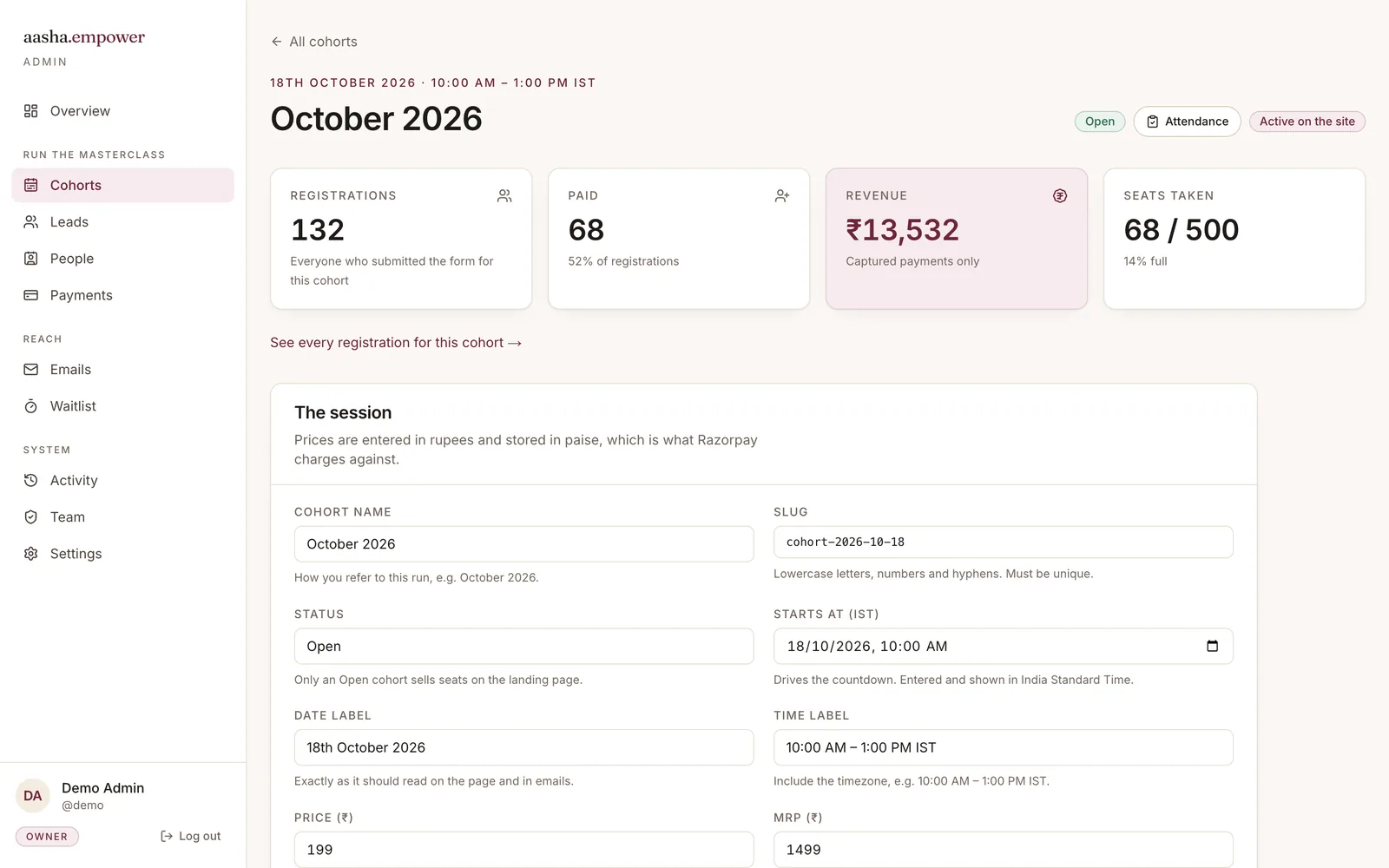Click the aasha.empower logo text
The width and height of the screenshot is (1389, 868).
[84, 37]
